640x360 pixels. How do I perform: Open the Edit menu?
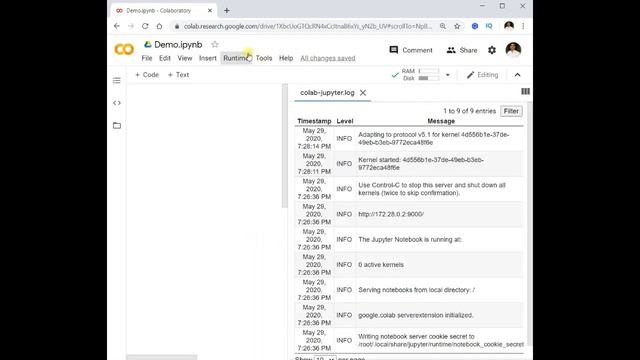165,58
